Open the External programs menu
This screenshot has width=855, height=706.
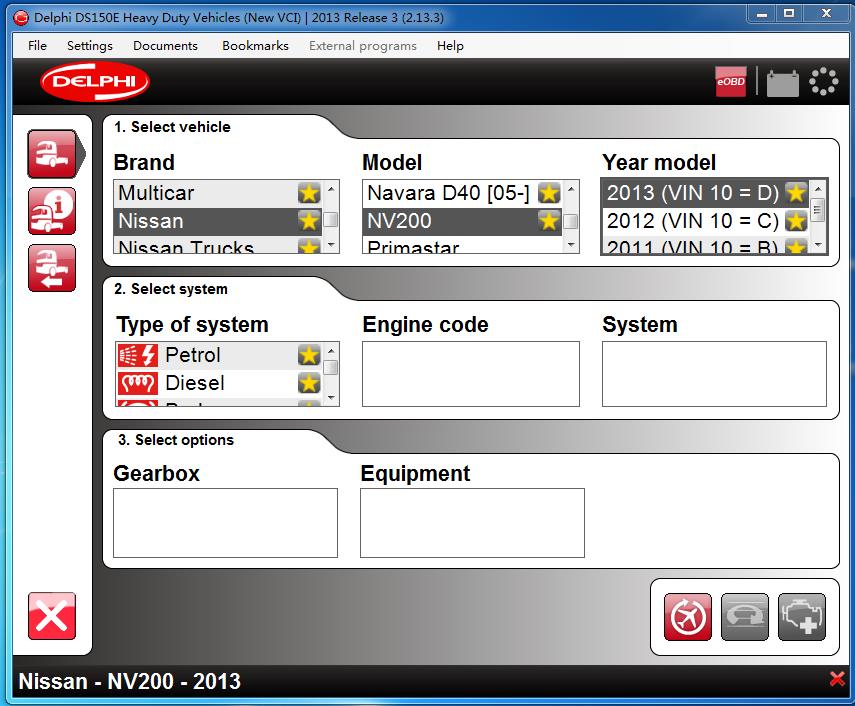pyautogui.click(x=363, y=46)
